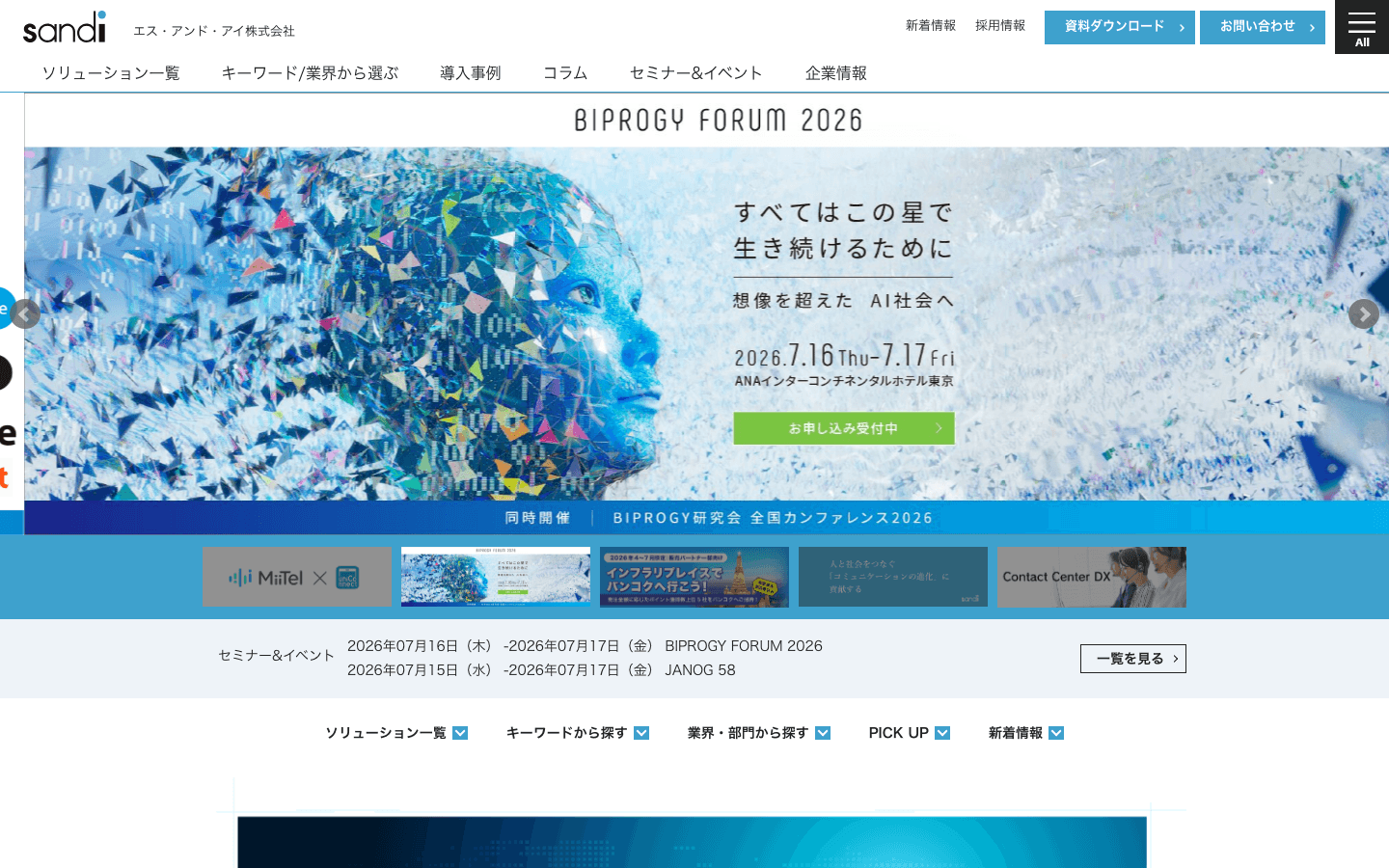
Task: Go to previous carousel slide arrow
Action: pos(25,313)
